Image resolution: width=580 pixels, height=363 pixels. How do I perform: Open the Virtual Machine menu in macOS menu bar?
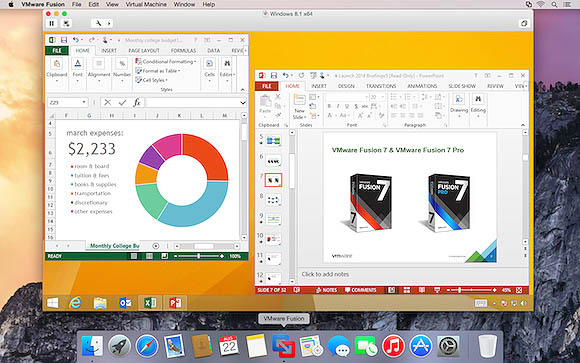click(x=146, y=4)
